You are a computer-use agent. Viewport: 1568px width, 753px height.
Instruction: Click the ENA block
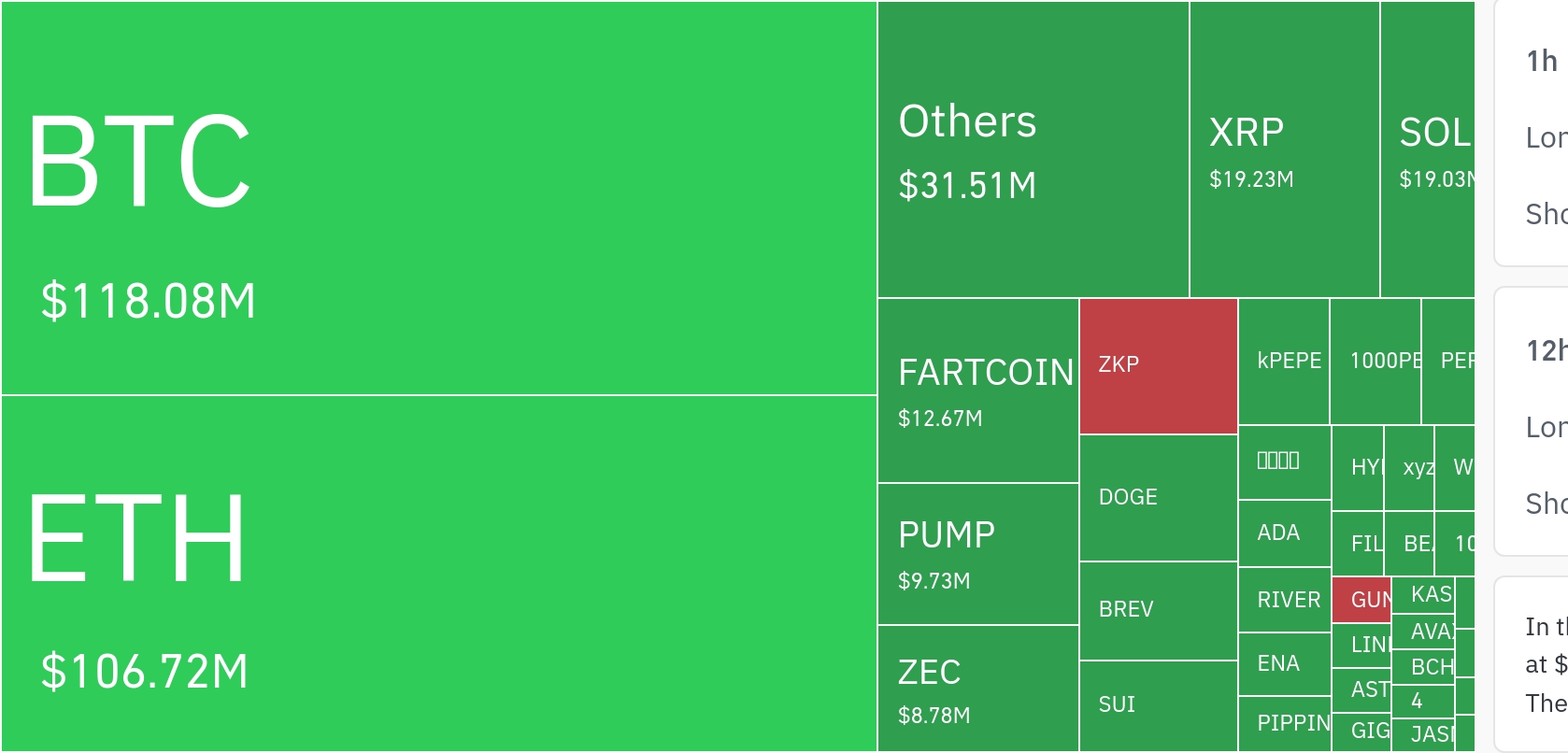point(1284,664)
